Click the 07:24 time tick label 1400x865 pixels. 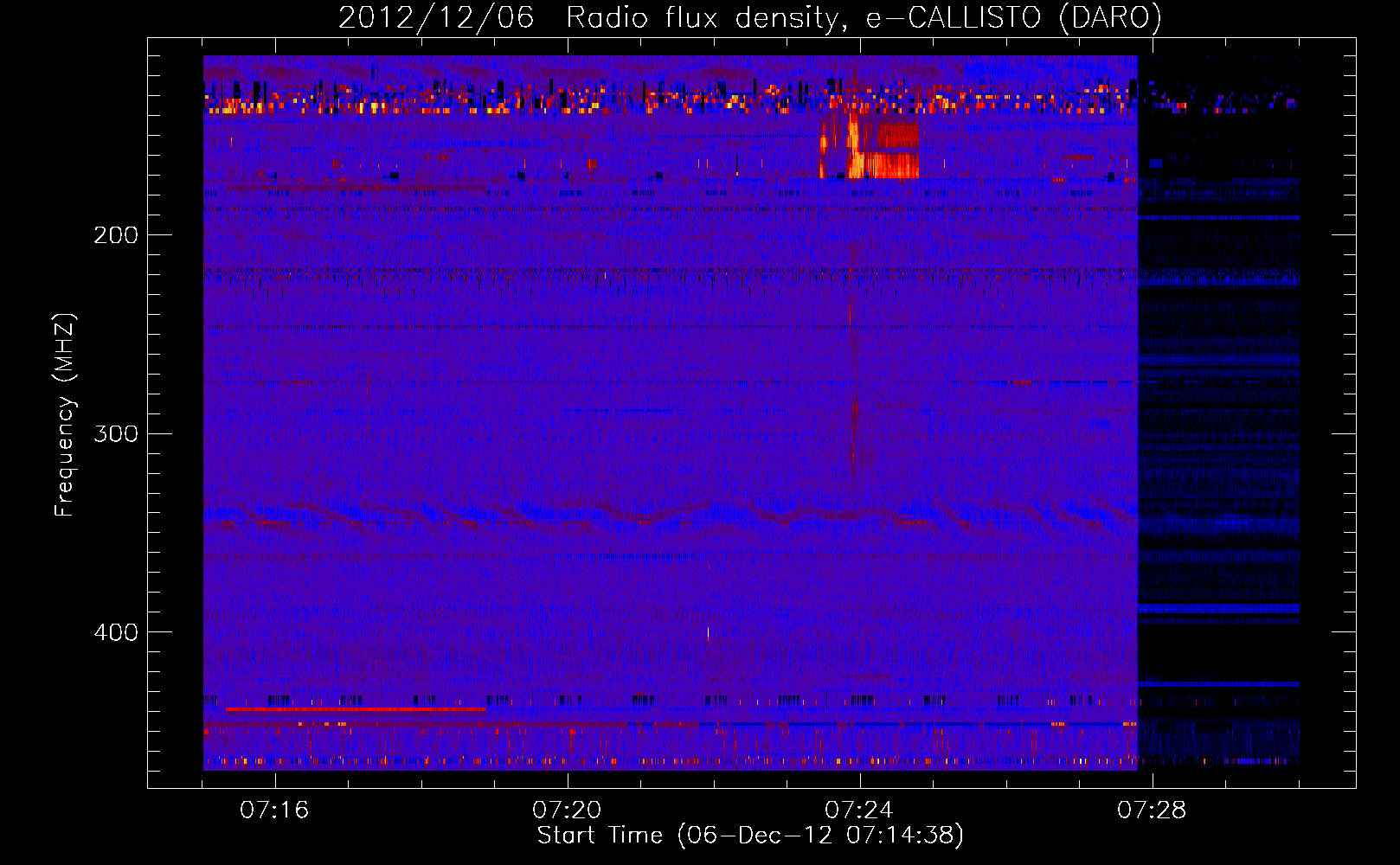[x=859, y=810]
